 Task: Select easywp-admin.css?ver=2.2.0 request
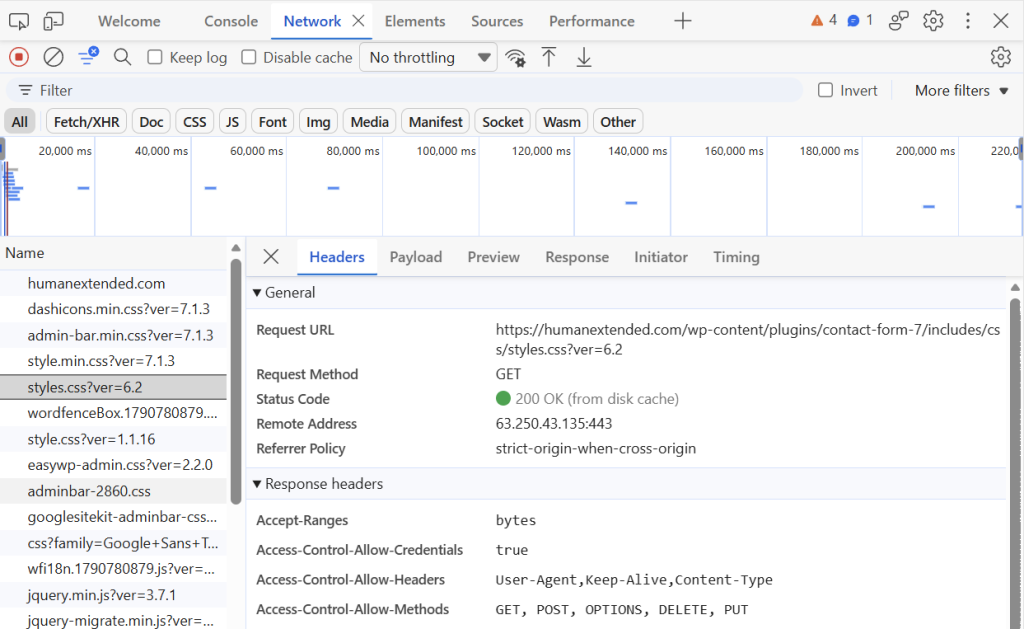pyautogui.click(x=114, y=465)
